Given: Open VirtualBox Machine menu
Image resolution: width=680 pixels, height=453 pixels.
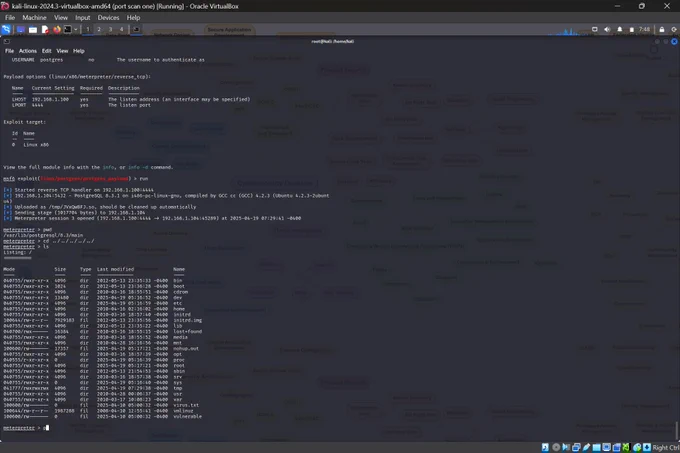Looking at the screenshot, I should tap(34, 18).
